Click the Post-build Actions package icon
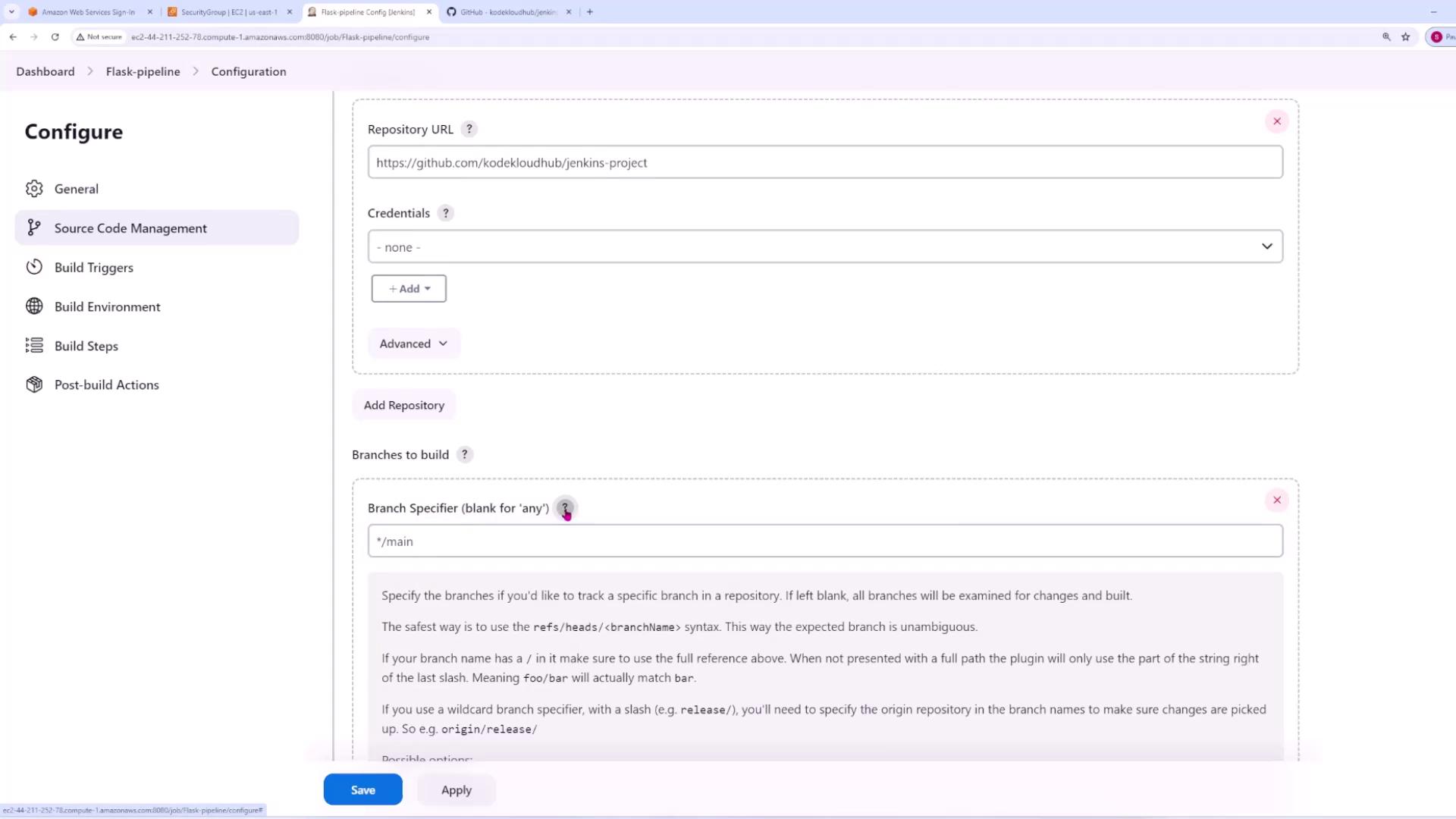 tap(34, 384)
